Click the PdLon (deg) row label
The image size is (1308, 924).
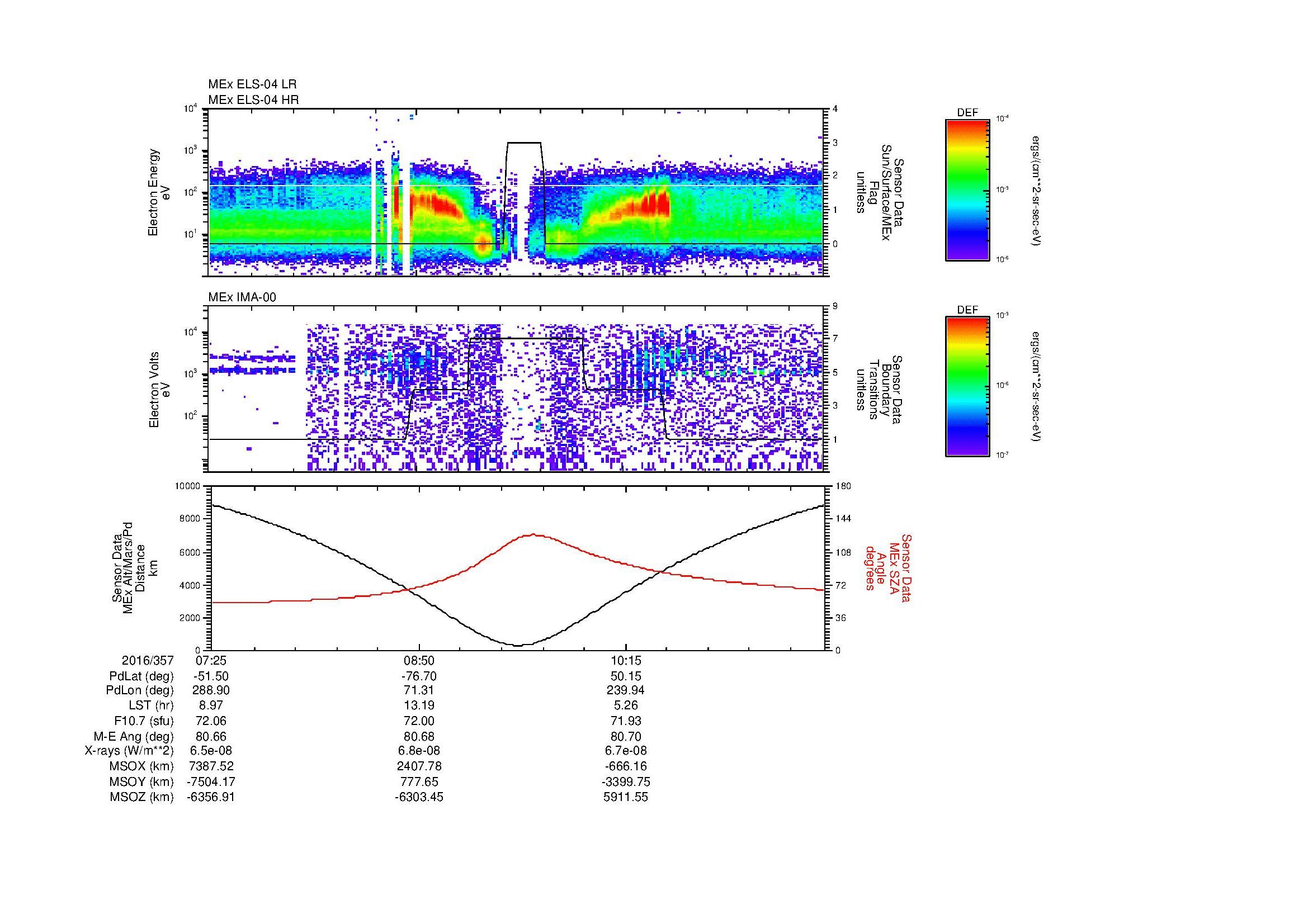(140, 690)
